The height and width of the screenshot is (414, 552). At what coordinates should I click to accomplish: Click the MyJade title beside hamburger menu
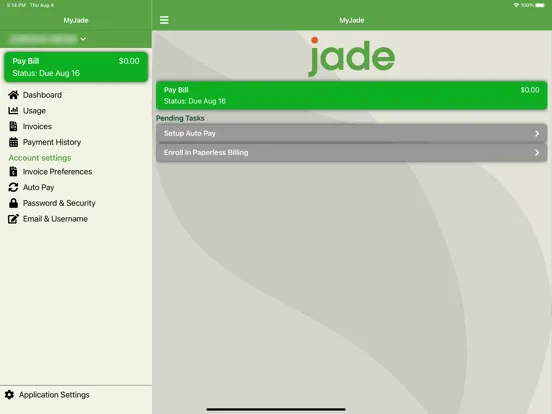[352, 20]
